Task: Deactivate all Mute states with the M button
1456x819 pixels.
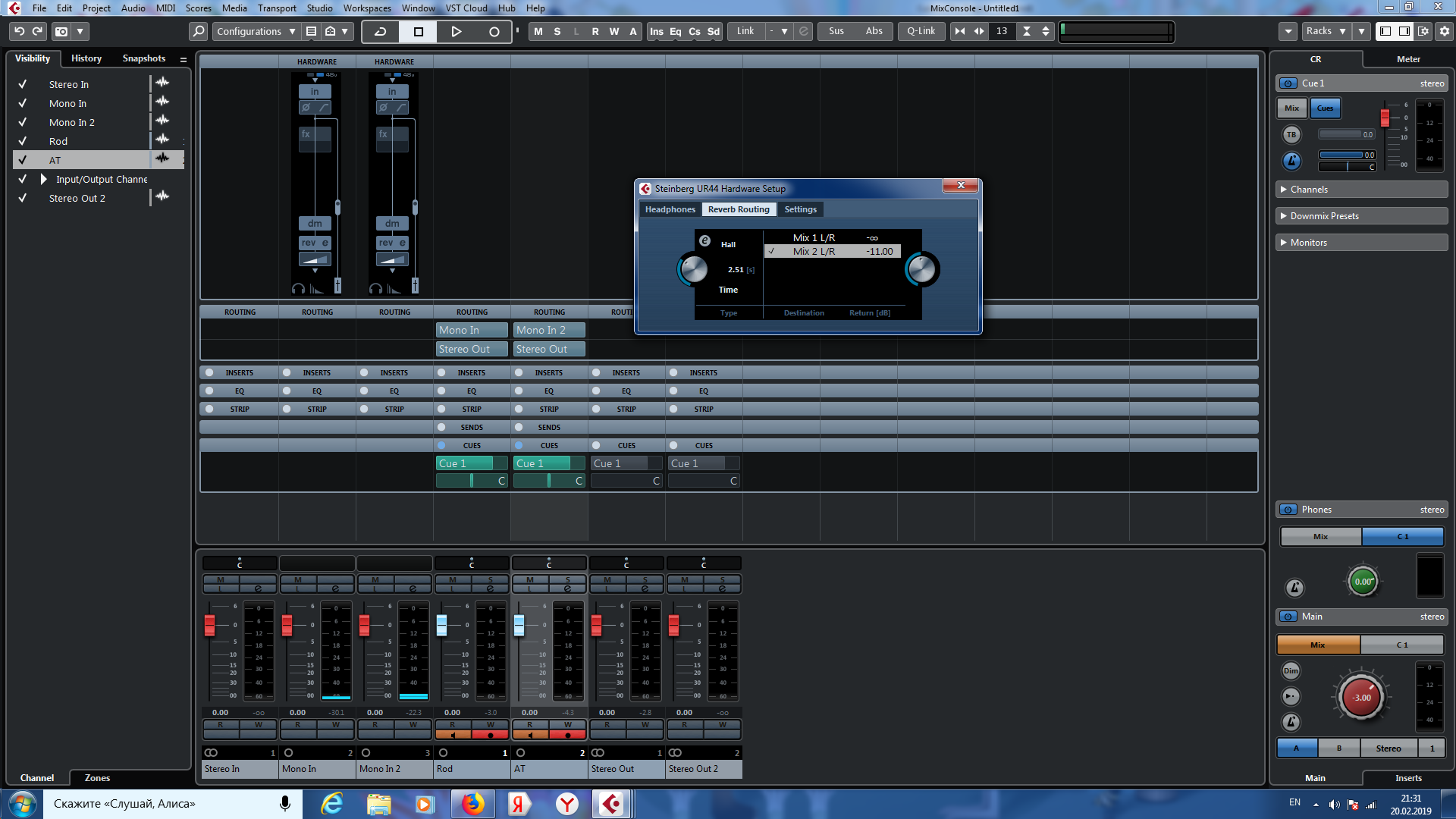Action: point(538,31)
